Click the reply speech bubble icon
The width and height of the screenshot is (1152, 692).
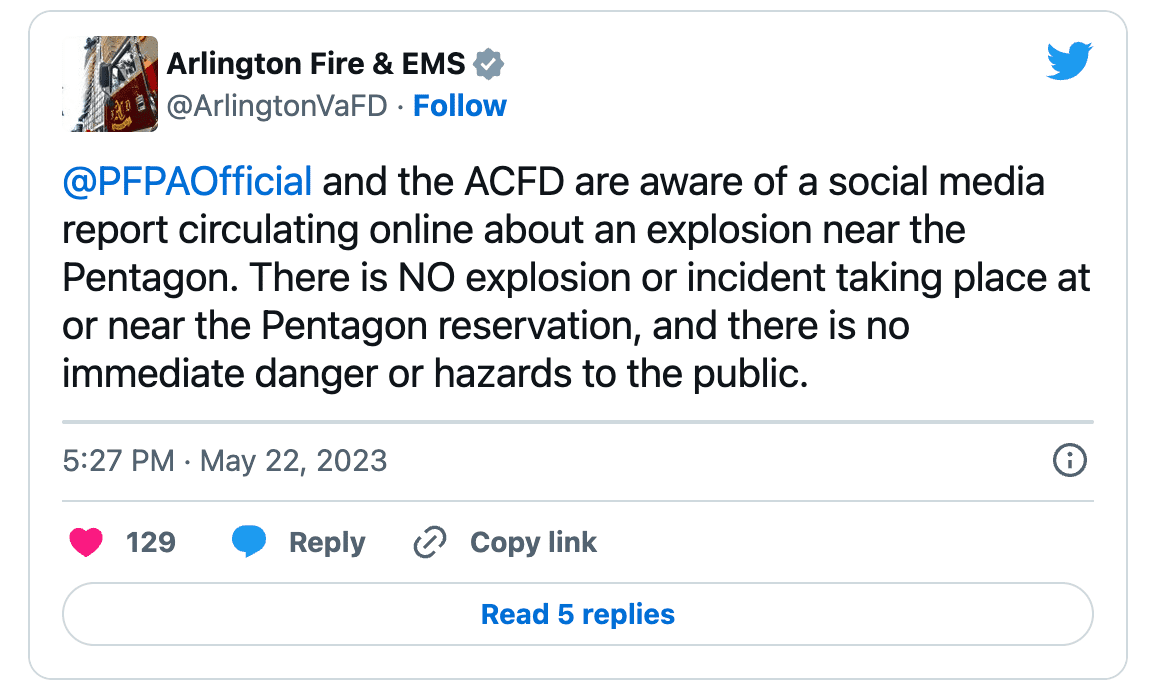pyautogui.click(x=250, y=541)
